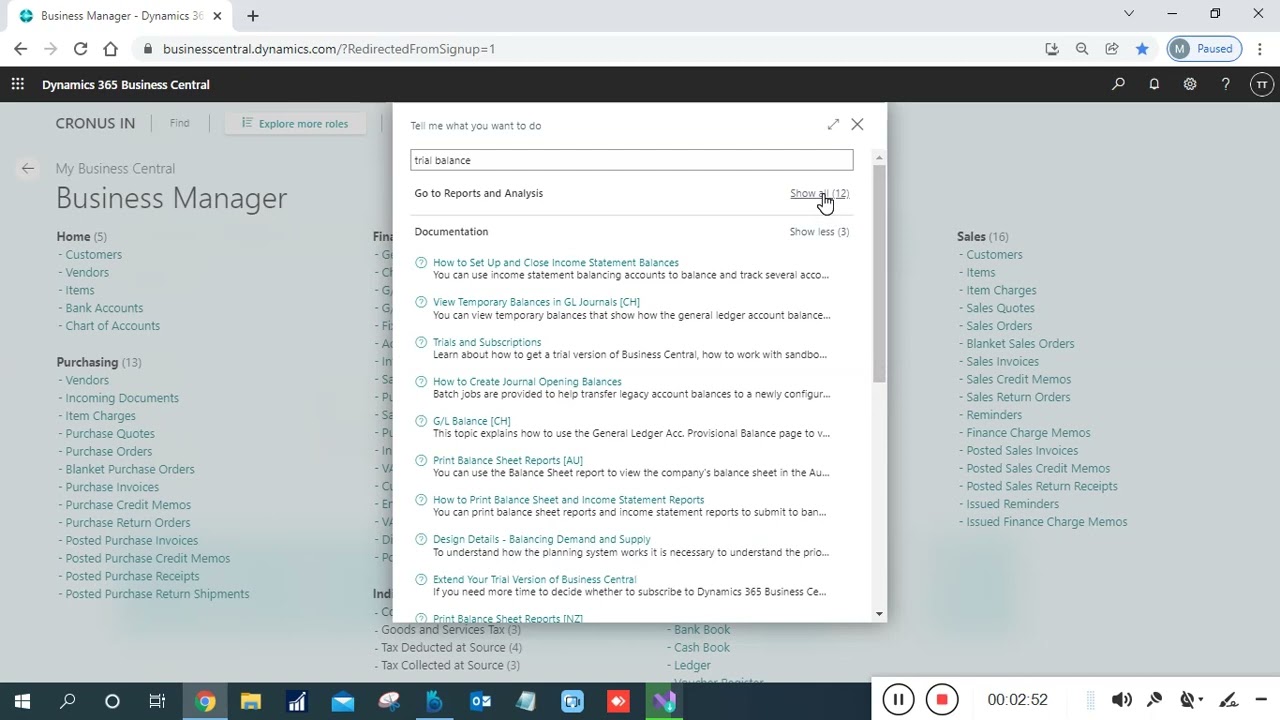Open Mail app from taskbar
Screen dimensions: 1280x720
[343, 702]
